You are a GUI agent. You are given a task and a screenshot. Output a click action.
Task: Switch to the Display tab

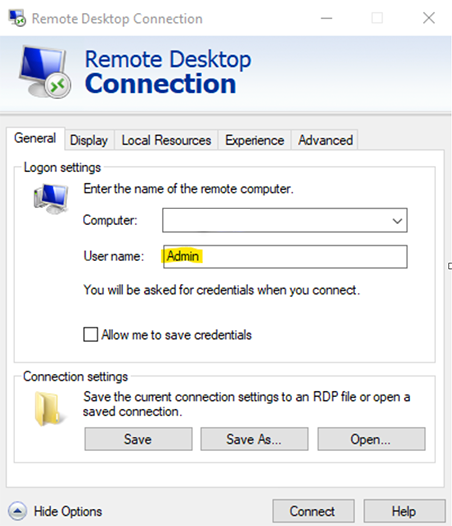[89, 140]
